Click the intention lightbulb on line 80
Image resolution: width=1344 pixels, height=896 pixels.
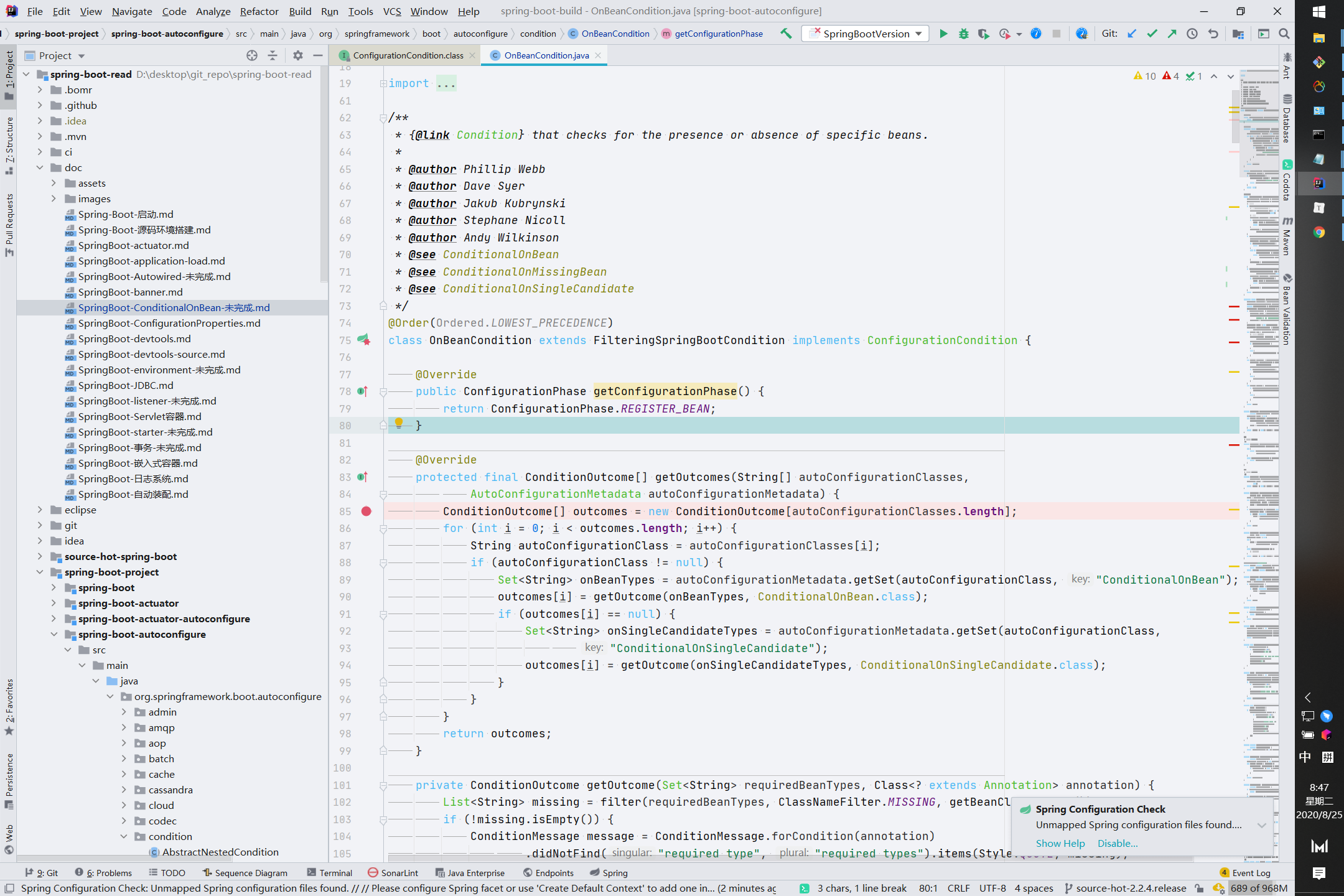coord(399,424)
